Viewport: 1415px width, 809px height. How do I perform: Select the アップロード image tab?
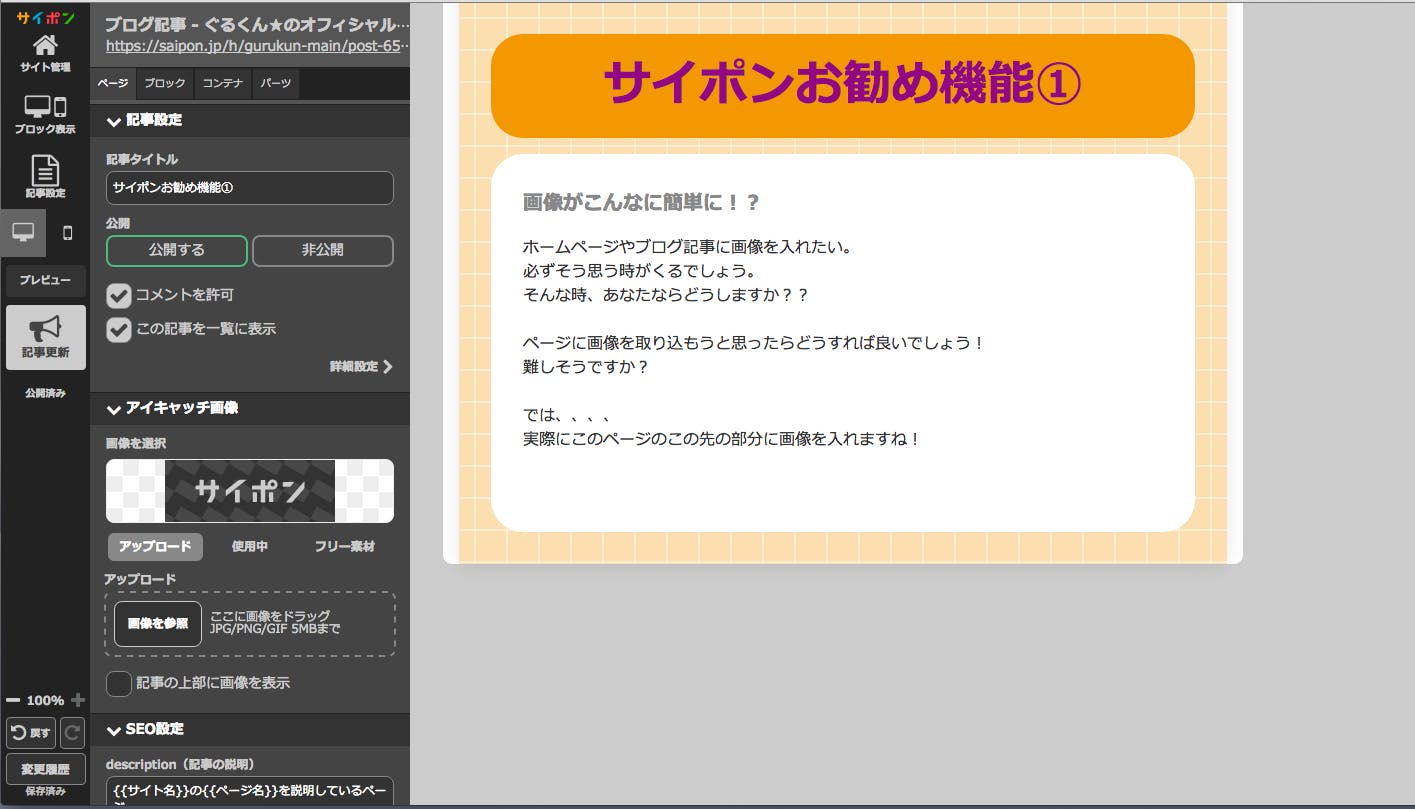pyautogui.click(x=155, y=547)
